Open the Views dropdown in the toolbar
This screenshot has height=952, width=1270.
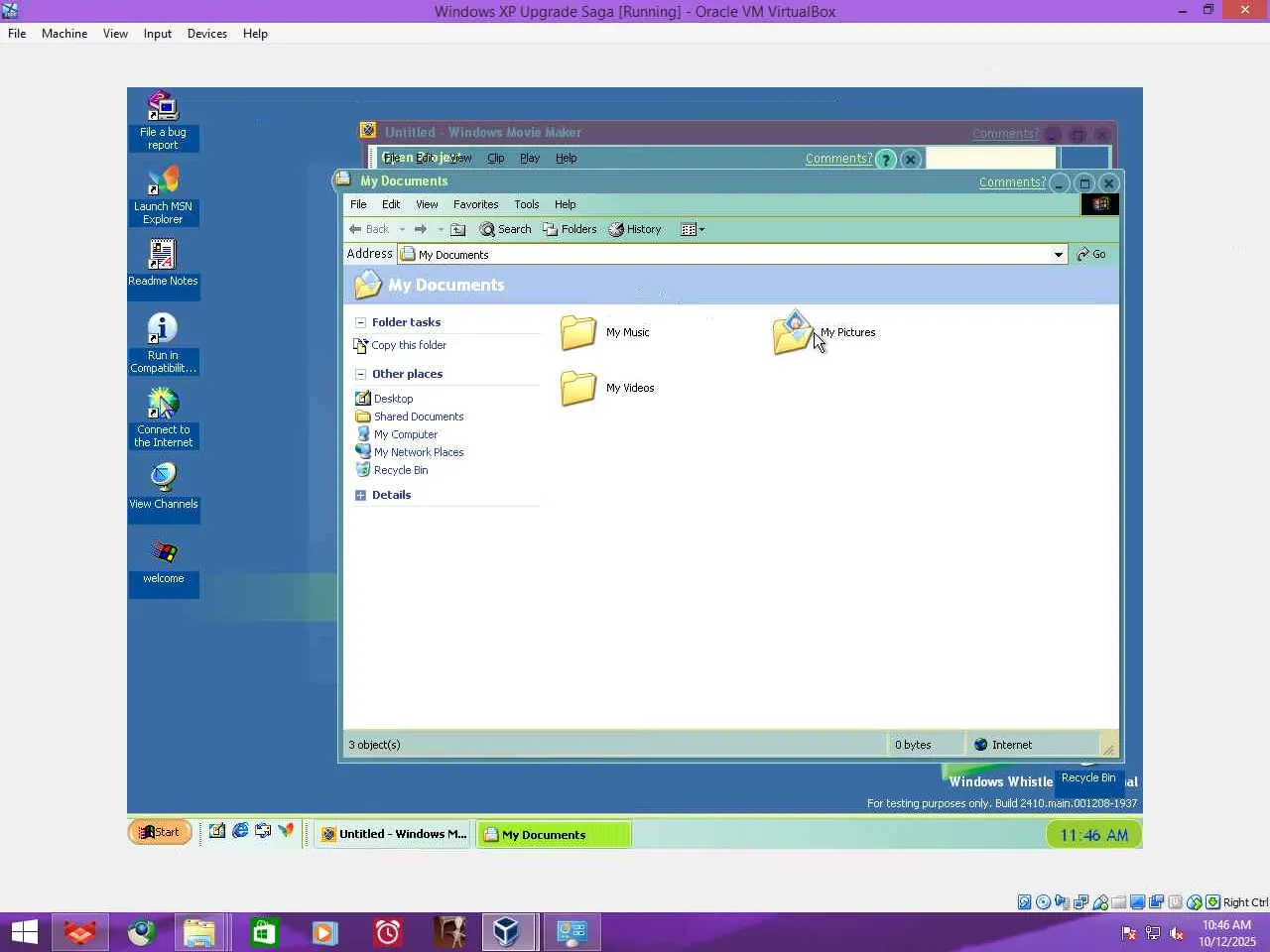point(693,229)
